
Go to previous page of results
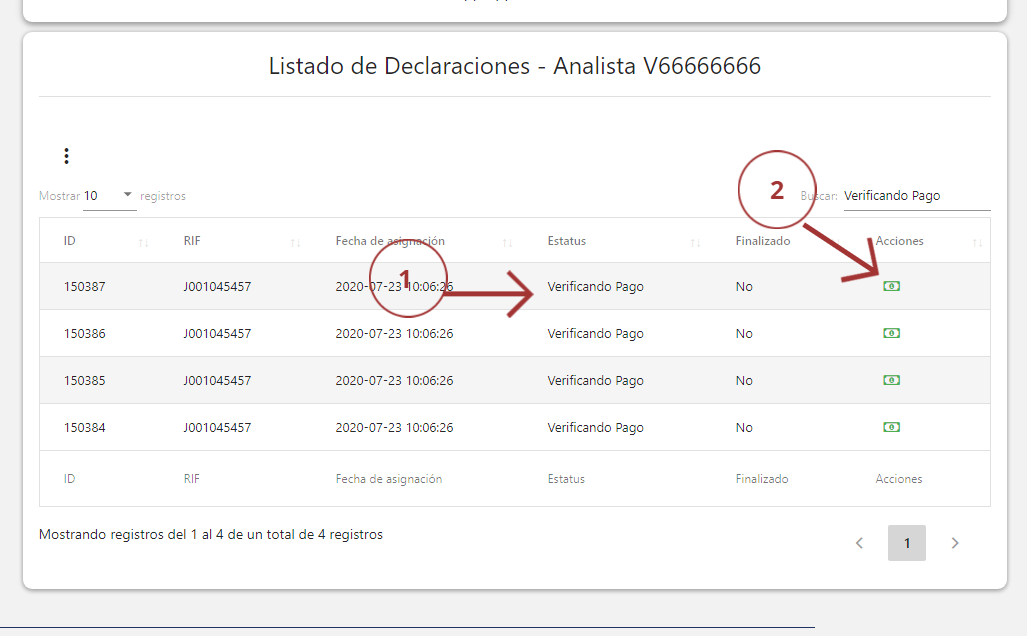[x=859, y=543]
